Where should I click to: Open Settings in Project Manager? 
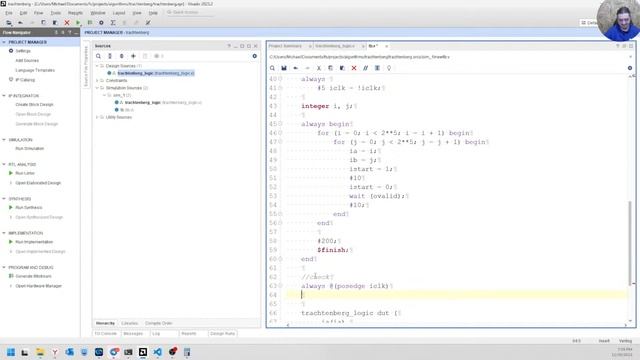tap(23, 51)
